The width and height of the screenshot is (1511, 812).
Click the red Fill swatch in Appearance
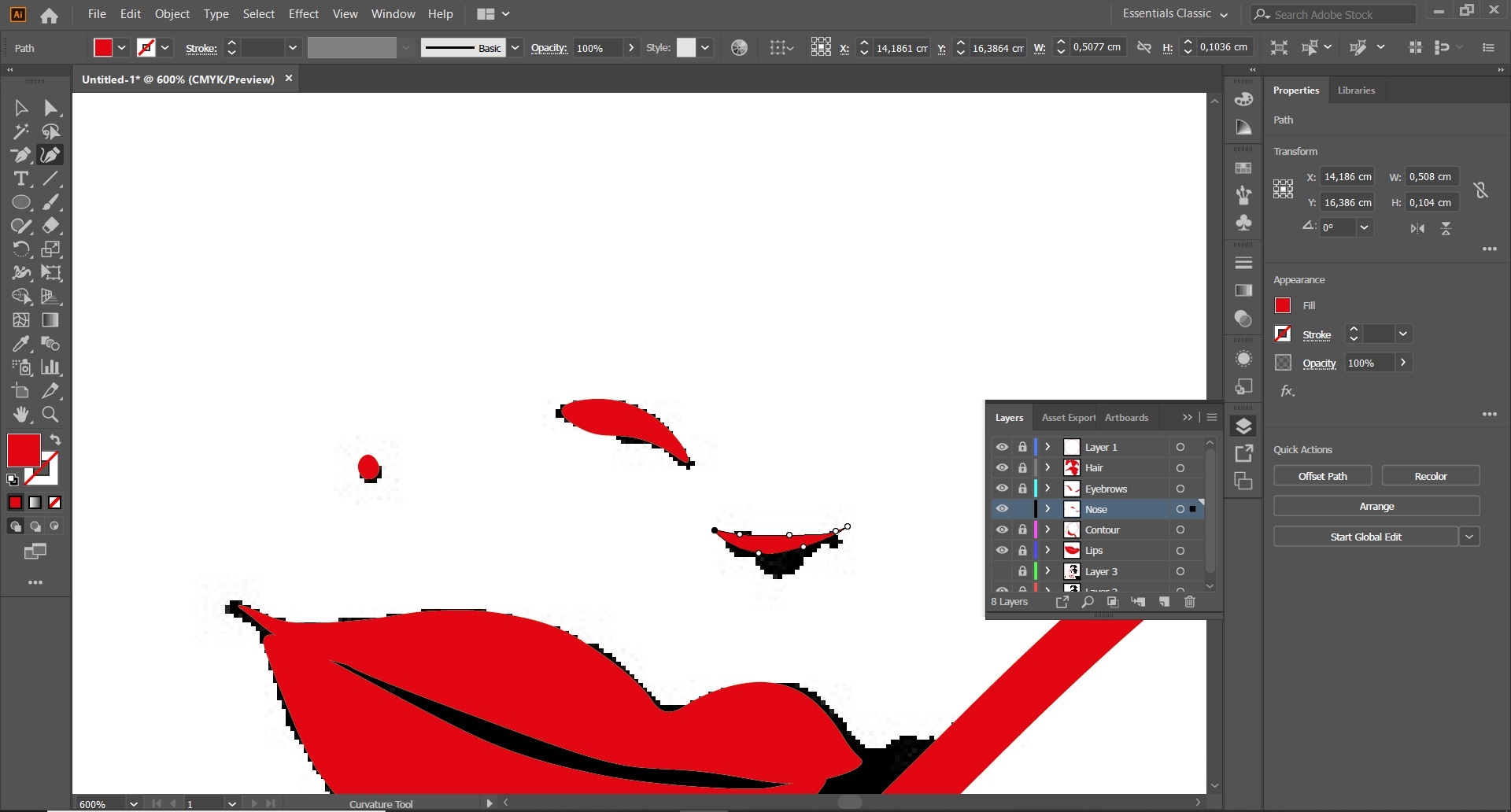(1283, 305)
